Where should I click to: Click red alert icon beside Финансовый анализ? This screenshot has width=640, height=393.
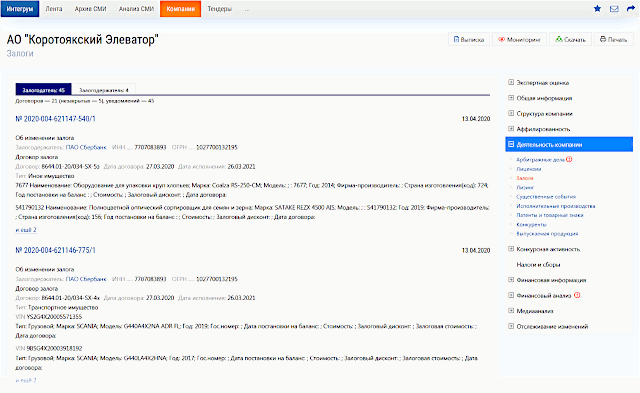pyautogui.click(x=577, y=295)
